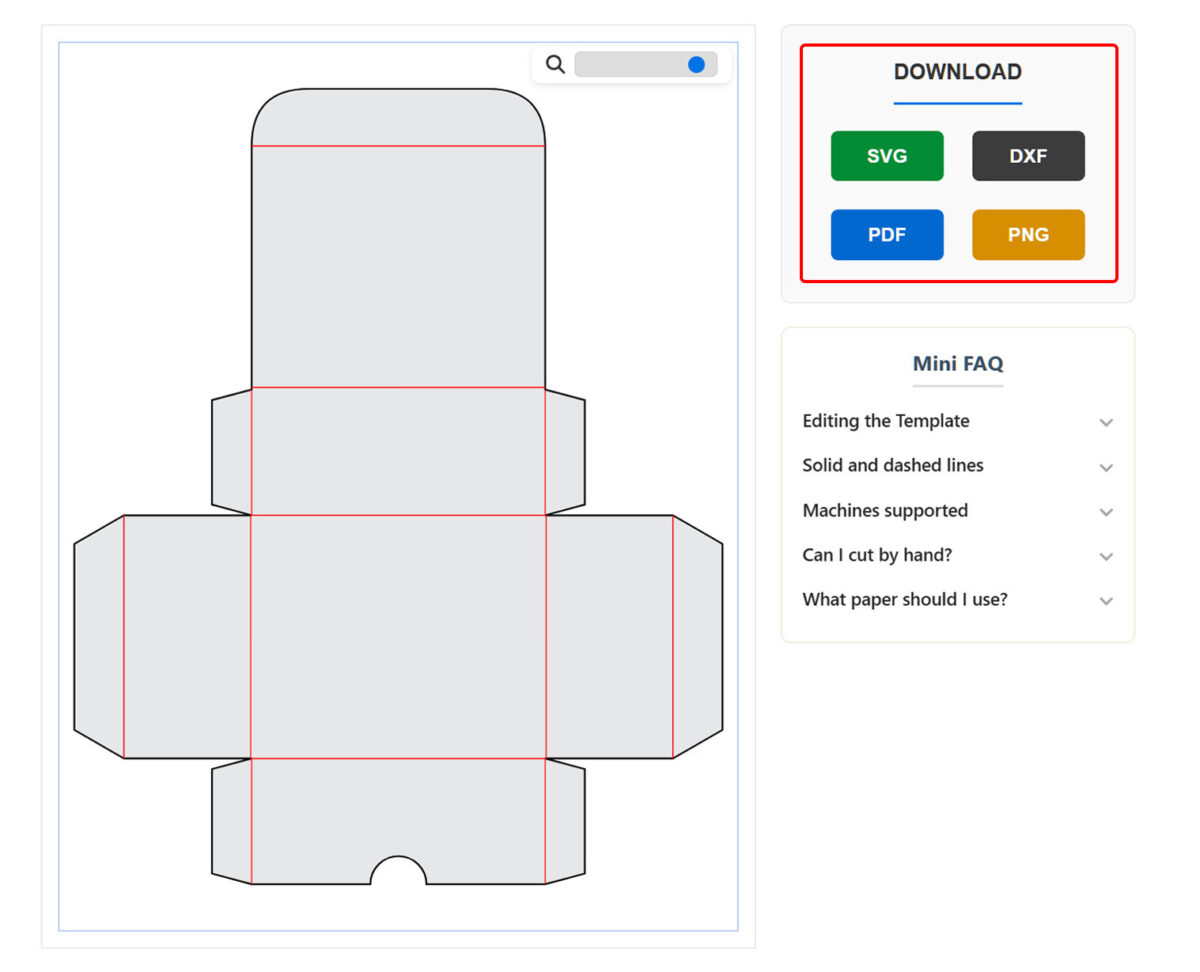Open Can I cut by hand? question

[876, 555]
